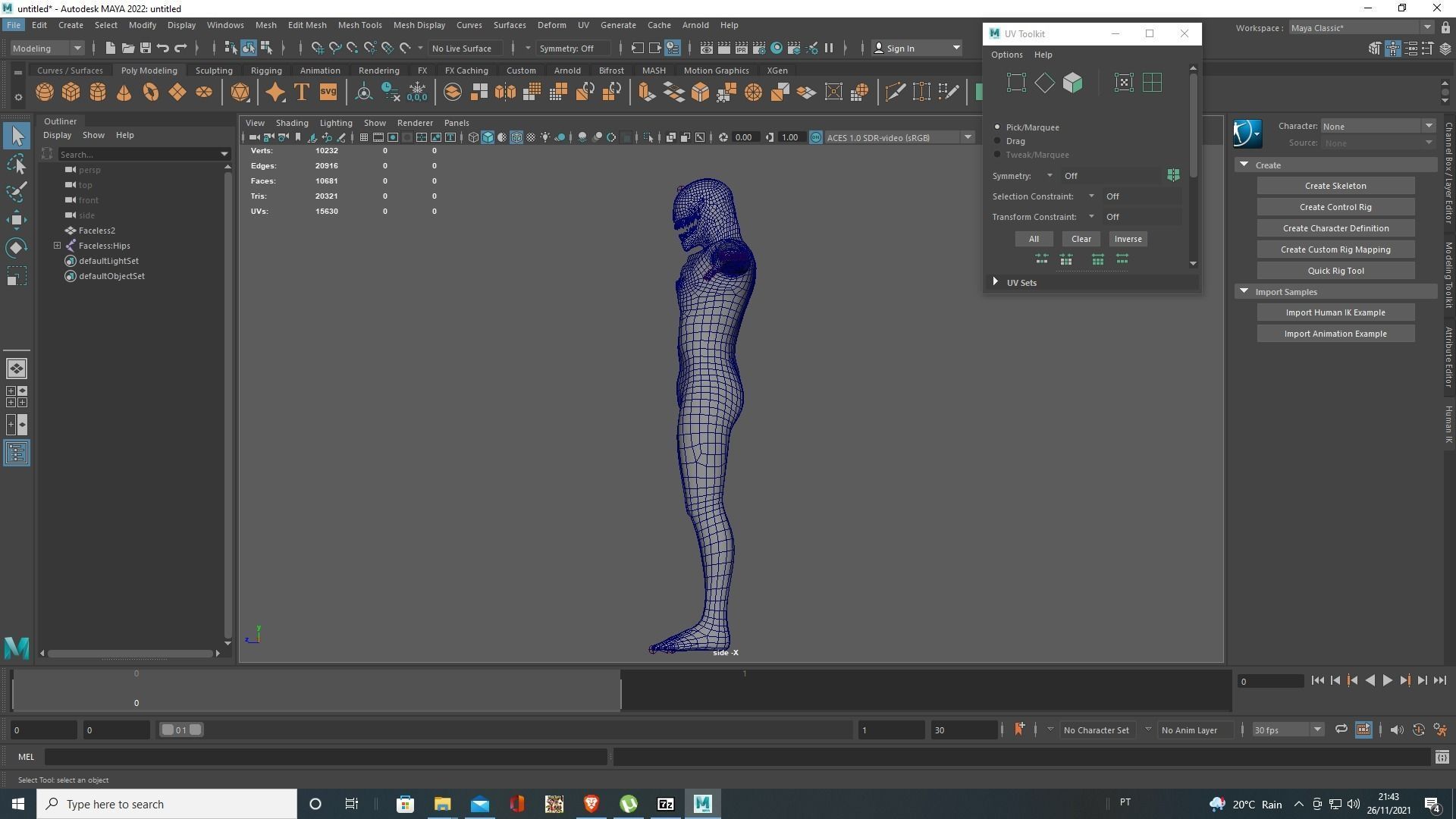The image size is (1456, 819).
Task: Click the time range slider bar
Action: coord(180,730)
